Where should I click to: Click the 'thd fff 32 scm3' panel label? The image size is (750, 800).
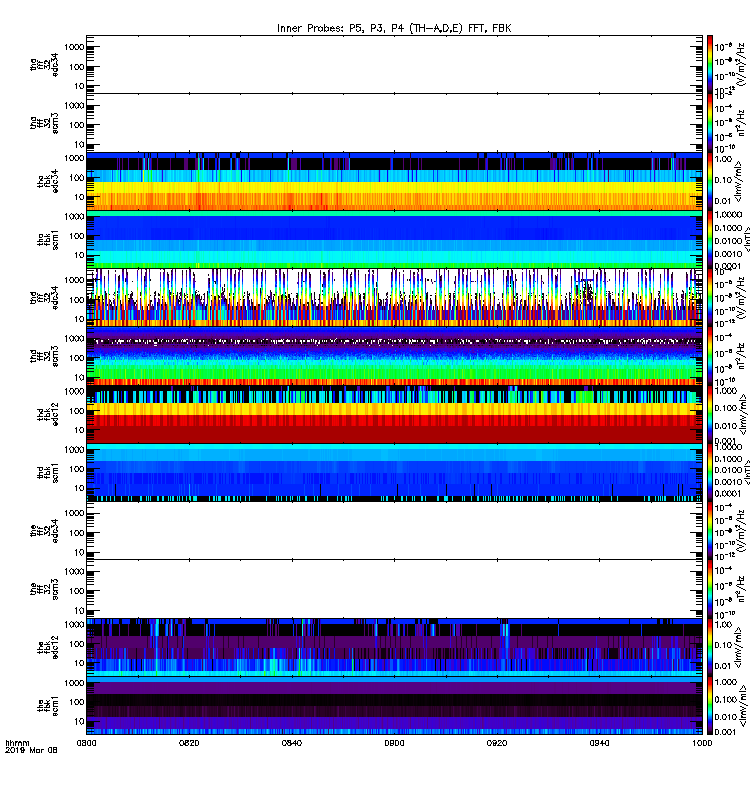pyautogui.click(x=44, y=356)
